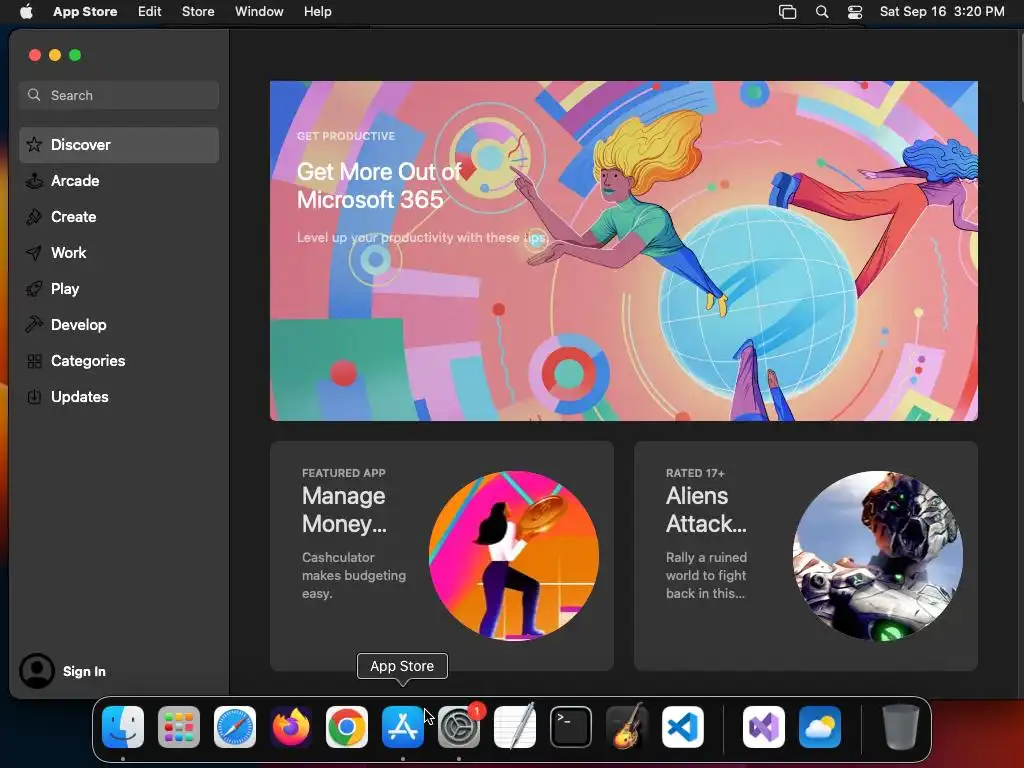The image size is (1024, 768).
Task: Open the cloud weather app in Dock
Action: (820, 727)
